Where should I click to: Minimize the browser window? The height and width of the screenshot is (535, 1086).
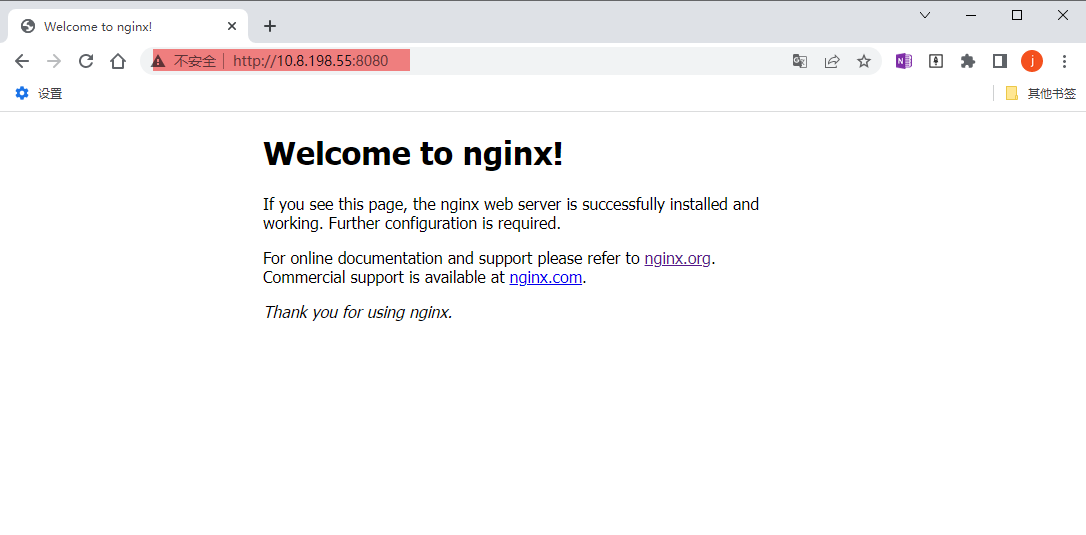click(x=971, y=15)
